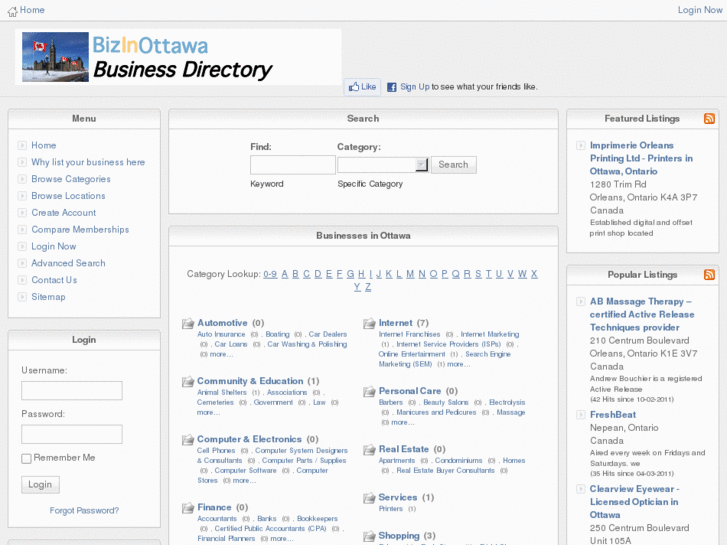Click arrow bullet beside Clearview Eyewear listing
Viewport: 727px width, 545px height.
(x=580, y=489)
